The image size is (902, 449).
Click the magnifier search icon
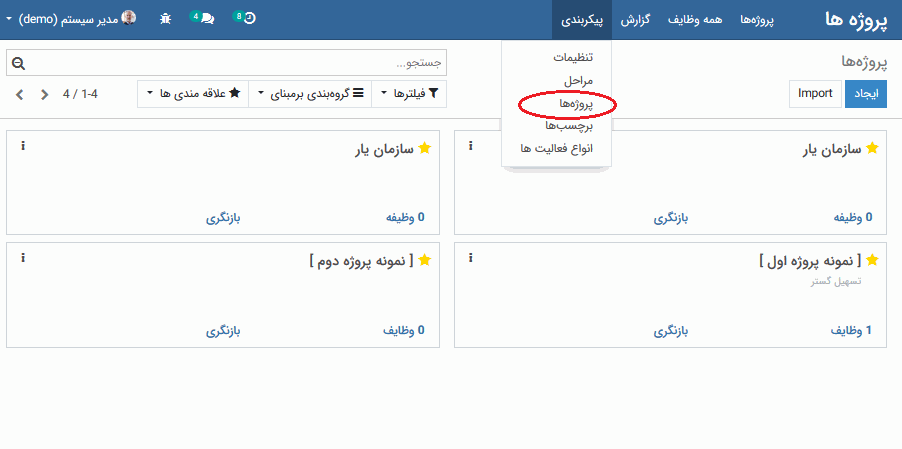(17, 64)
